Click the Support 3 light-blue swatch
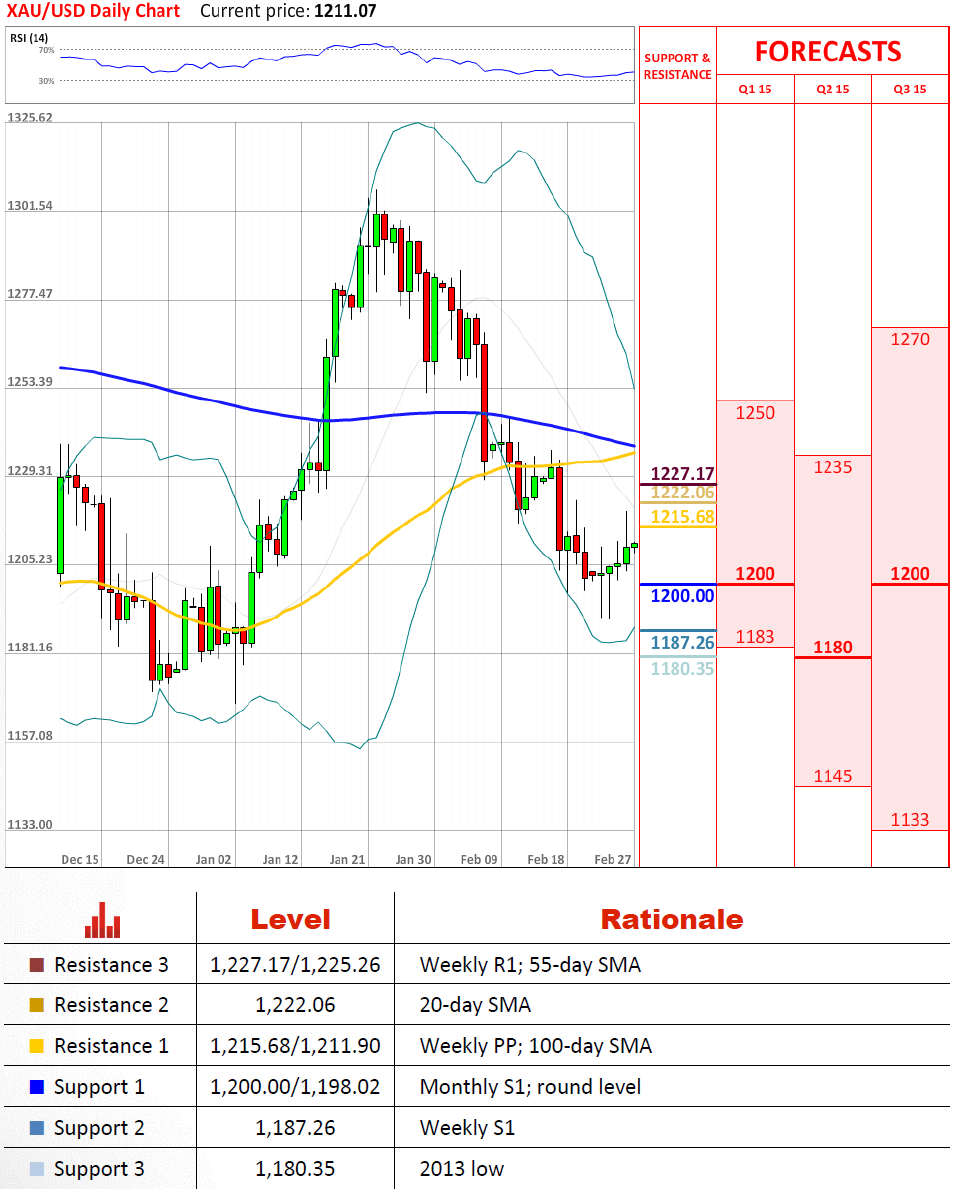The height and width of the screenshot is (1189, 954). click(x=36, y=1169)
